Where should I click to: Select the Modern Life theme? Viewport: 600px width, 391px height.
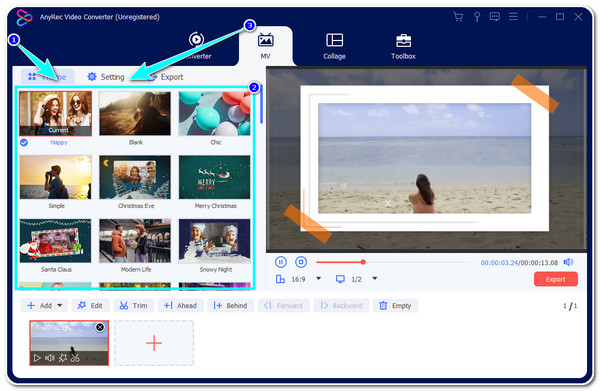[x=135, y=241]
